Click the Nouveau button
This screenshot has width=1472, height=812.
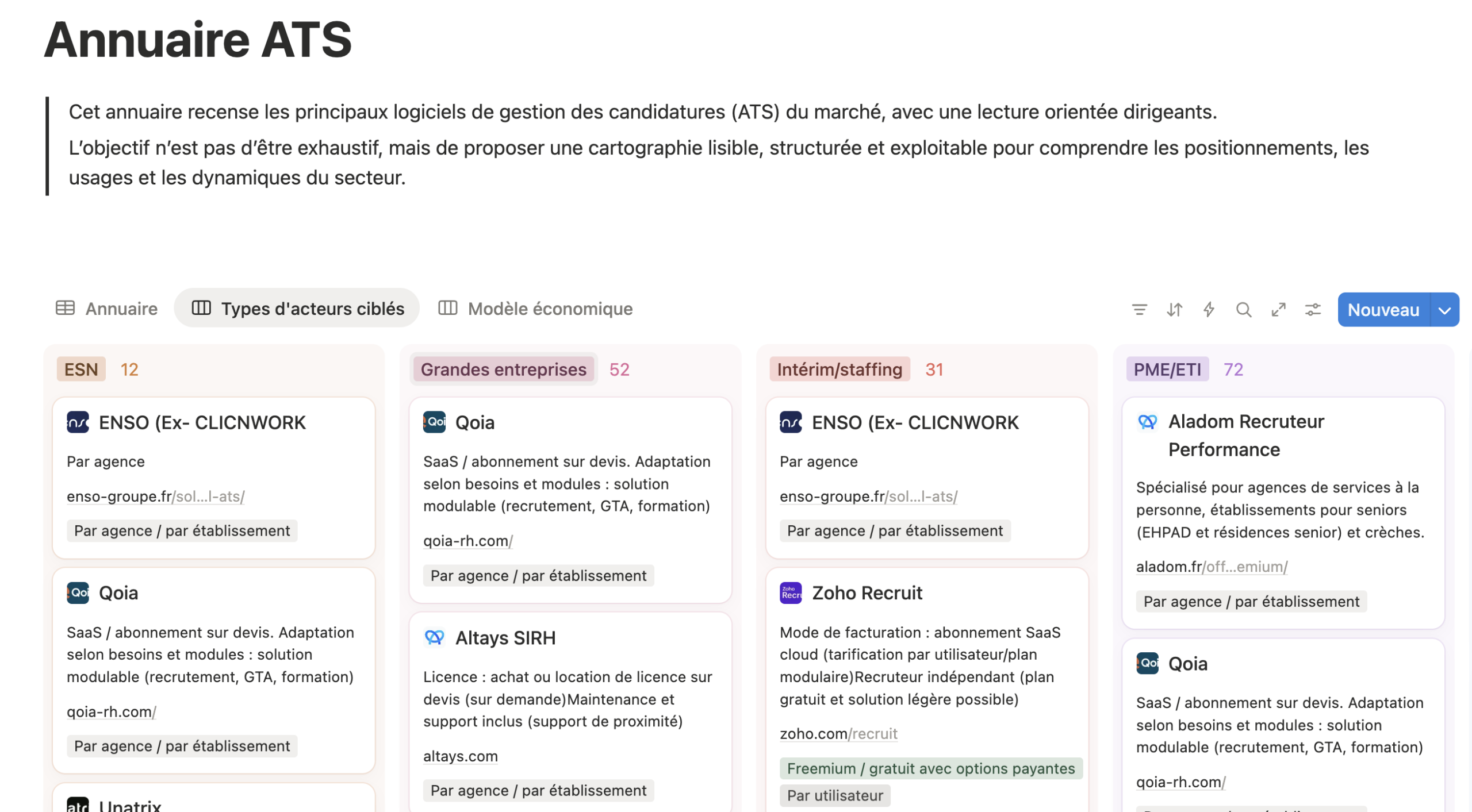pyautogui.click(x=1383, y=310)
